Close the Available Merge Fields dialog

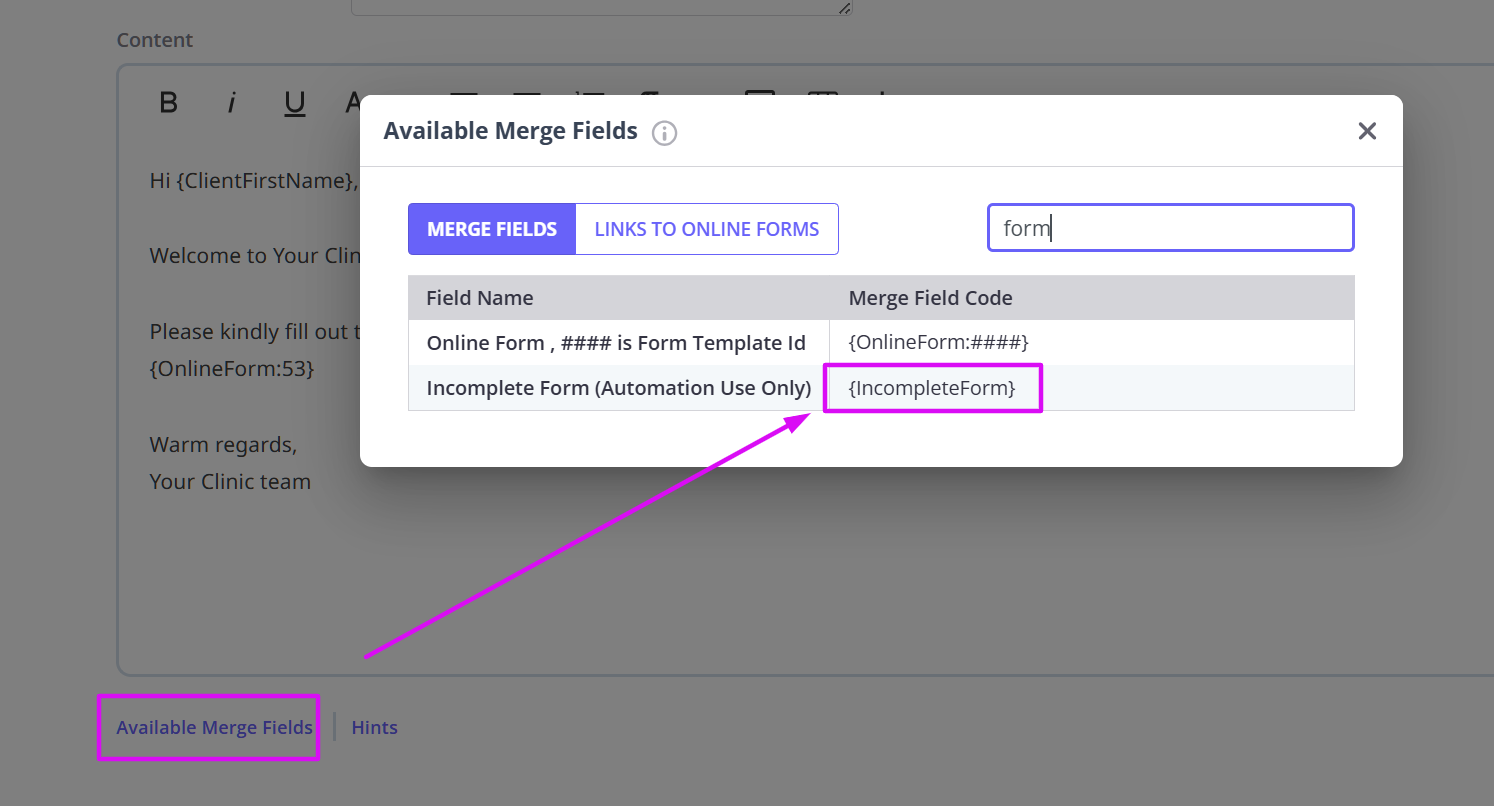1367,130
